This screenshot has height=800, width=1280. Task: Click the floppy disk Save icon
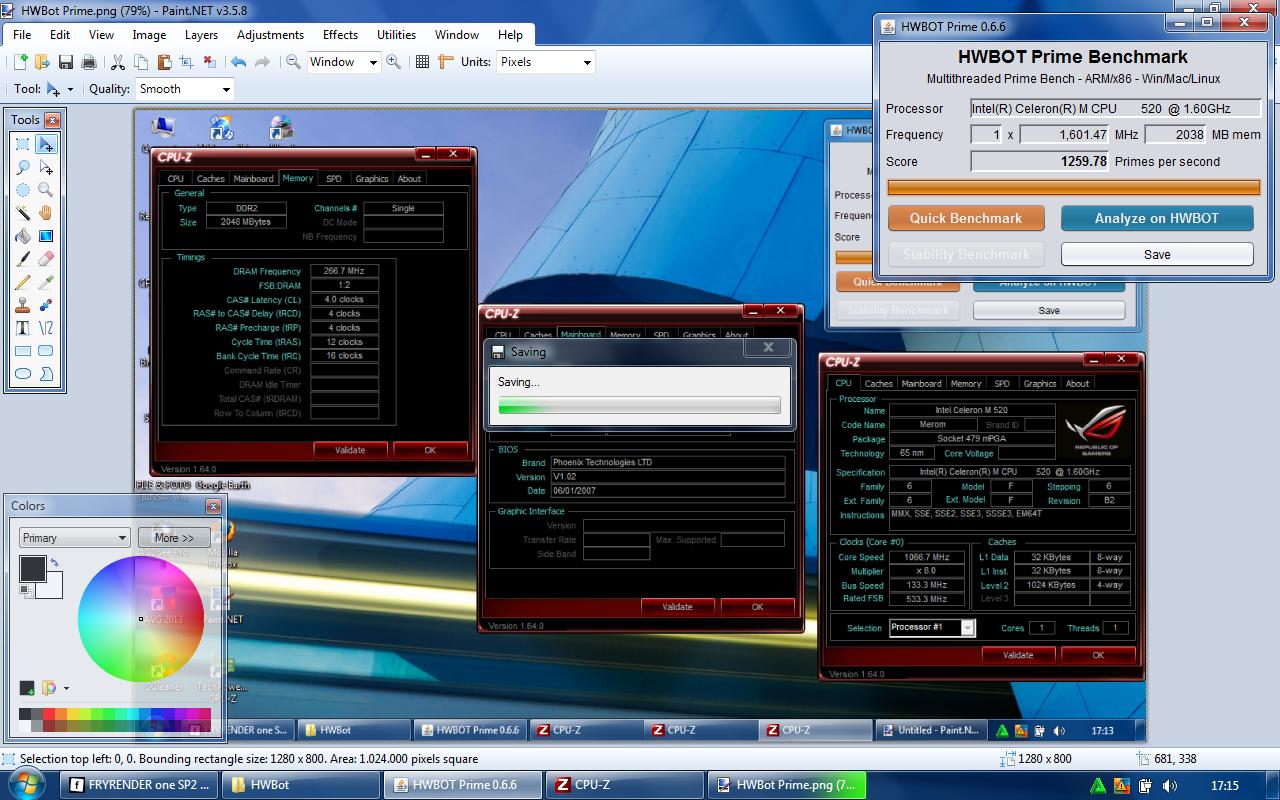[x=65, y=62]
